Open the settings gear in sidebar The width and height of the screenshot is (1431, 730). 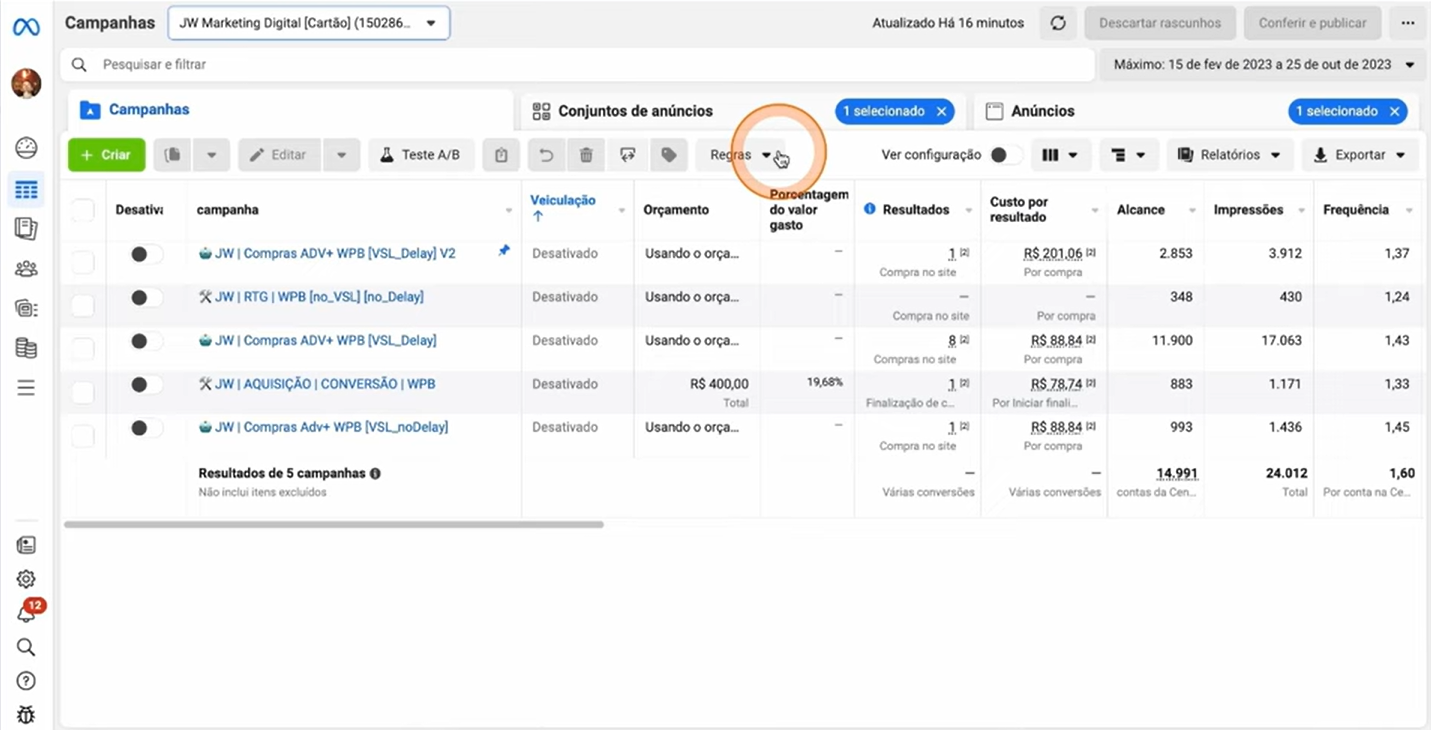pyautogui.click(x=26, y=579)
